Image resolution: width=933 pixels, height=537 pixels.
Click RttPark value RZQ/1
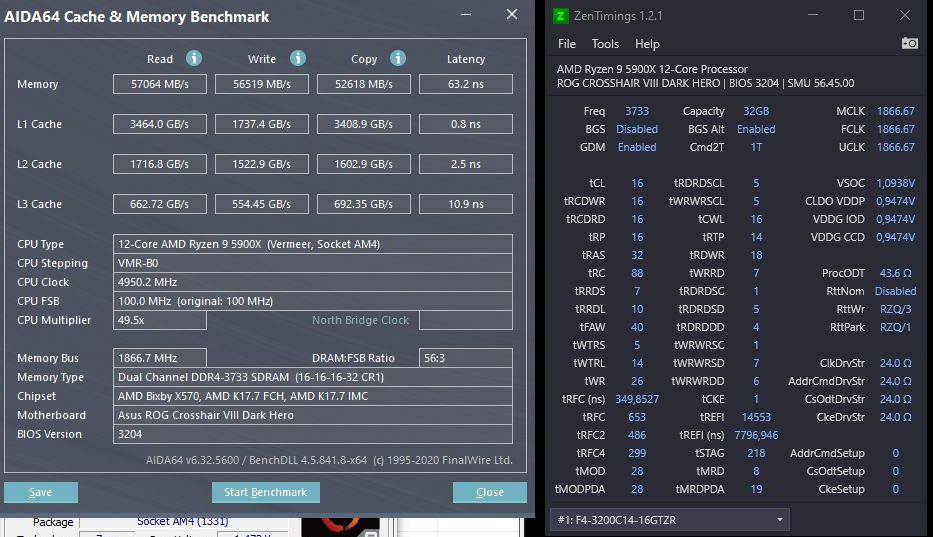[x=896, y=327]
